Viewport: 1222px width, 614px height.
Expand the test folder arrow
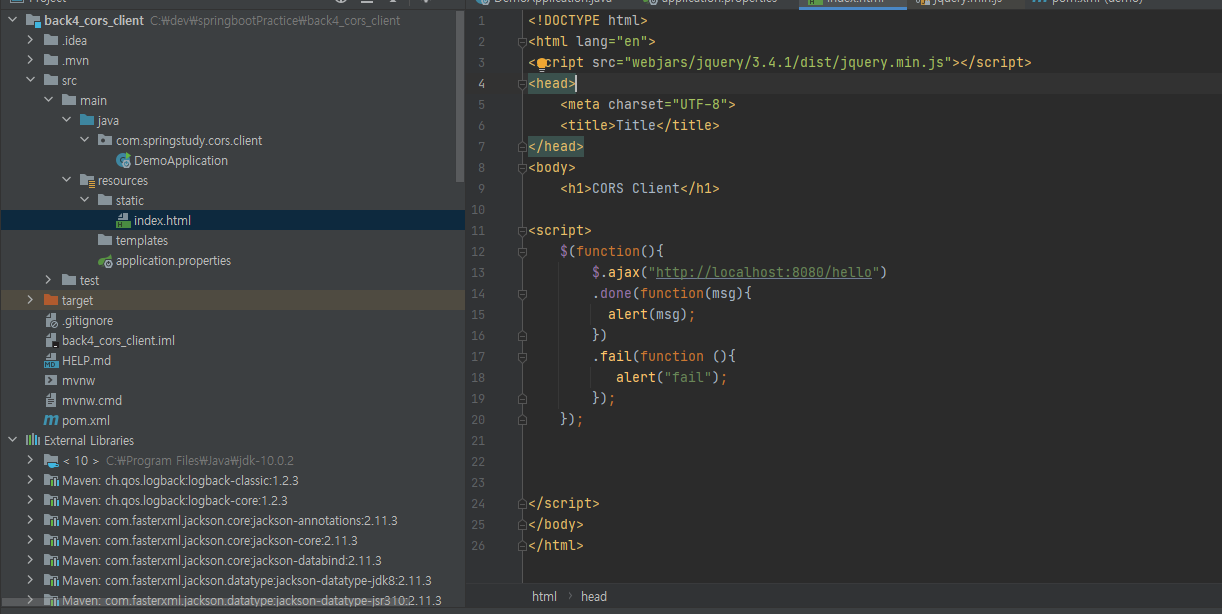49,280
